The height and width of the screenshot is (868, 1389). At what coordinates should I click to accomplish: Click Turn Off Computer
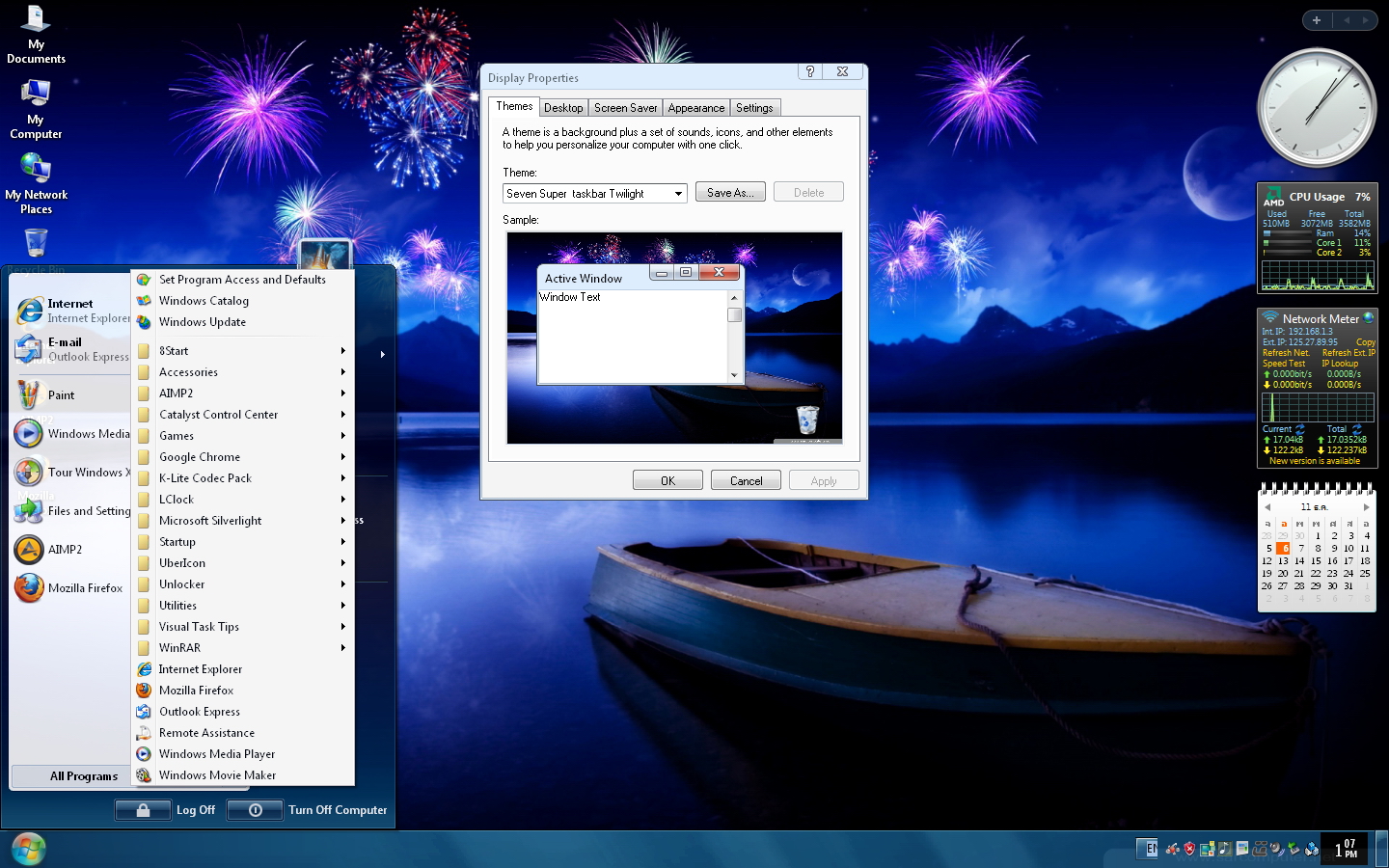pos(337,810)
